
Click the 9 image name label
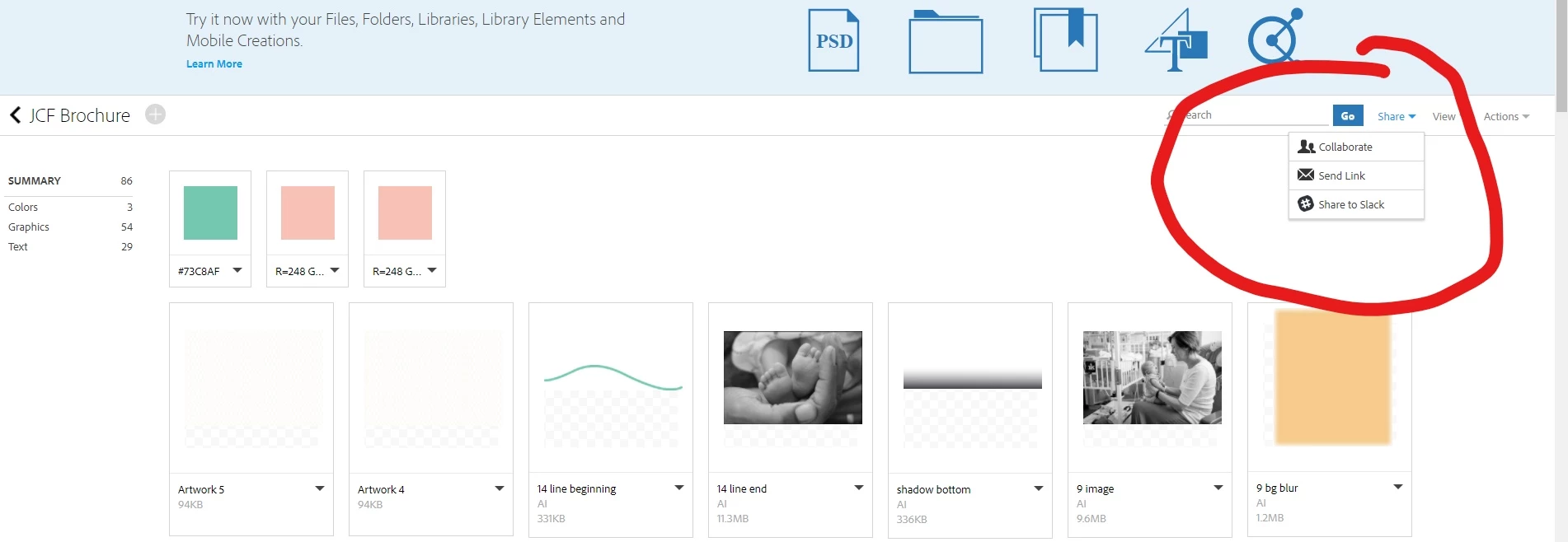coord(1095,488)
